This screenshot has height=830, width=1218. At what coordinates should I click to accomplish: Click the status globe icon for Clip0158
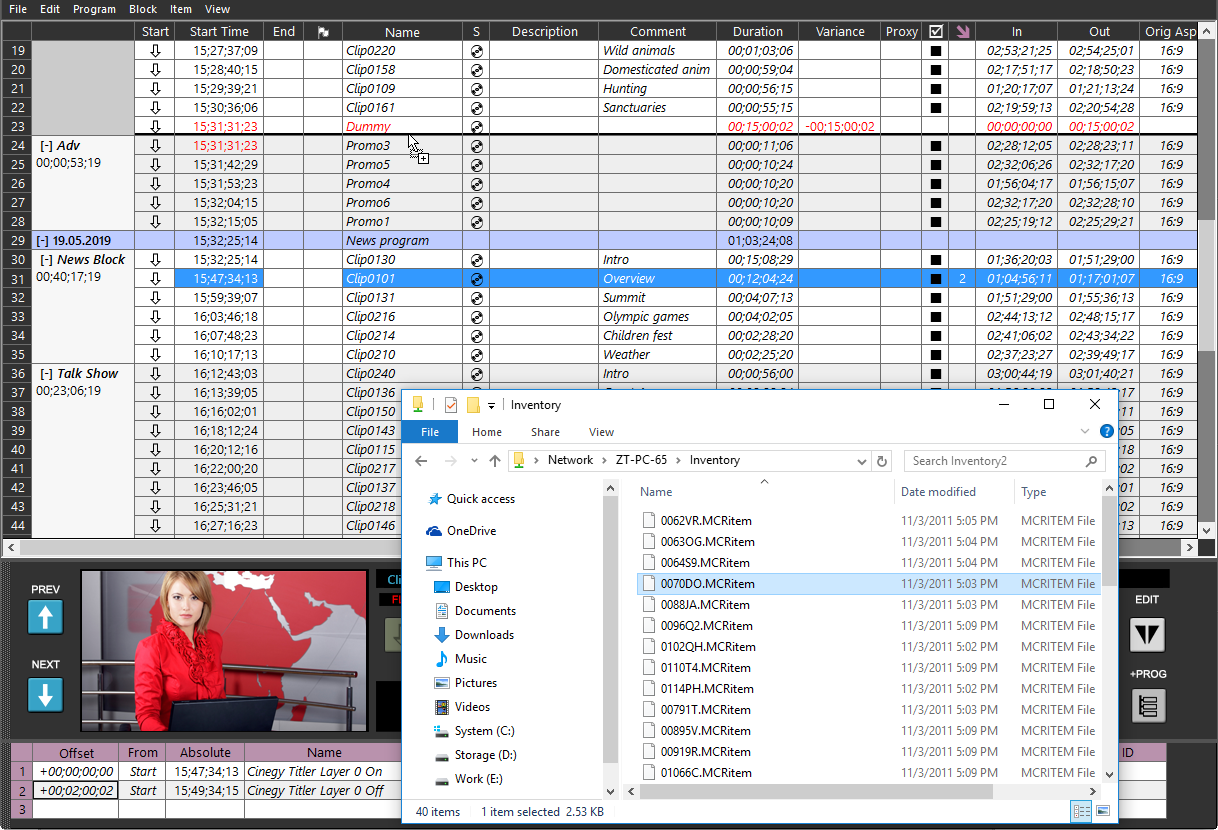[x=477, y=70]
